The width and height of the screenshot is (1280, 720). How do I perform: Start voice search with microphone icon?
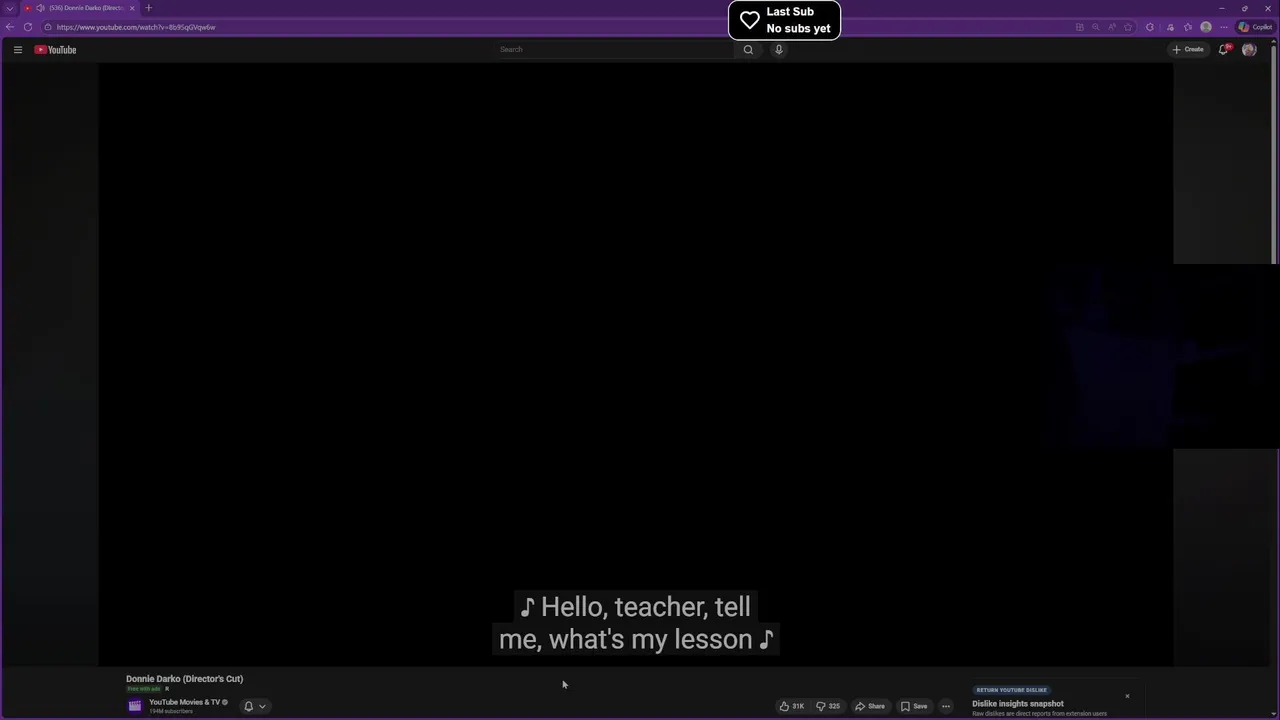tap(778, 49)
